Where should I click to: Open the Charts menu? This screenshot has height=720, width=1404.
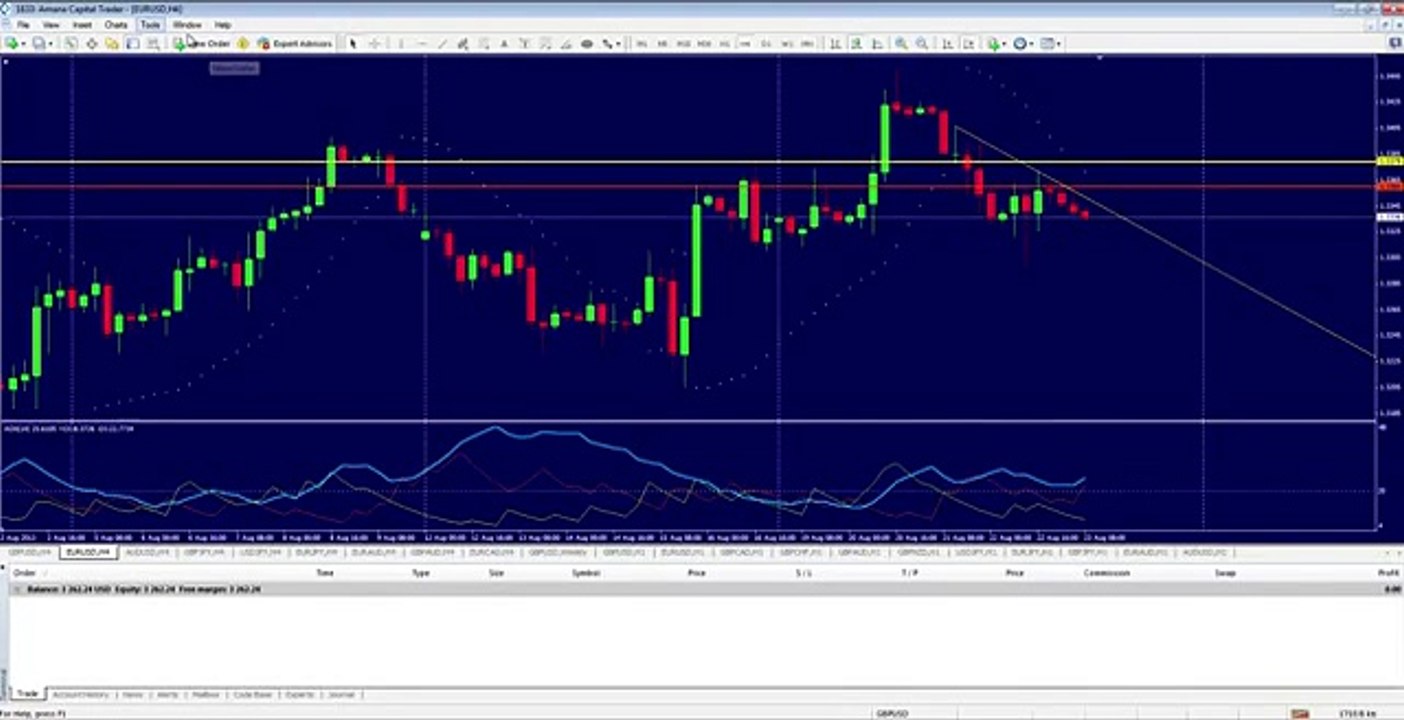pyautogui.click(x=115, y=24)
